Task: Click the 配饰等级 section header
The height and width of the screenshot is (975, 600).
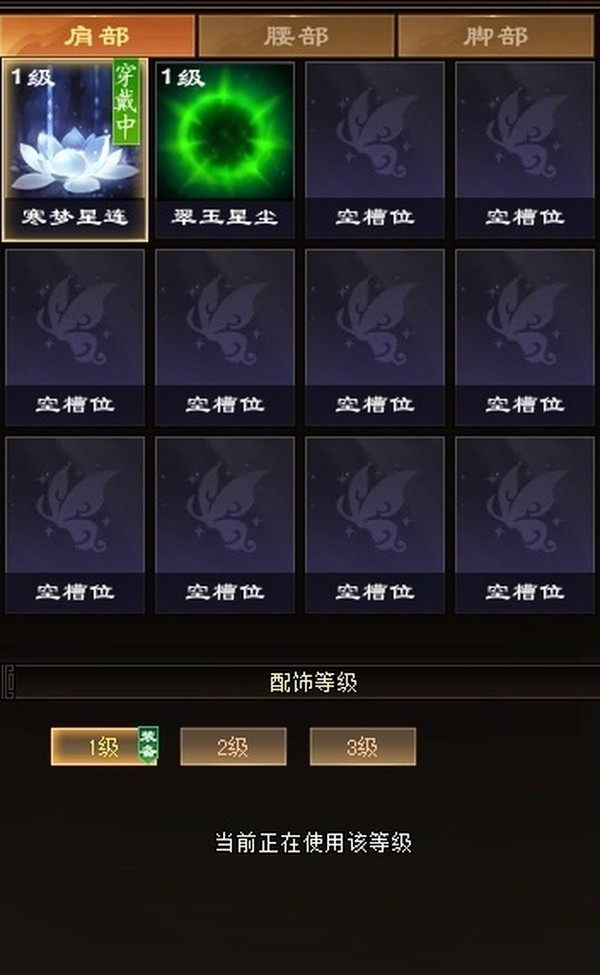Action: pyautogui.click(x=313, y=682)
